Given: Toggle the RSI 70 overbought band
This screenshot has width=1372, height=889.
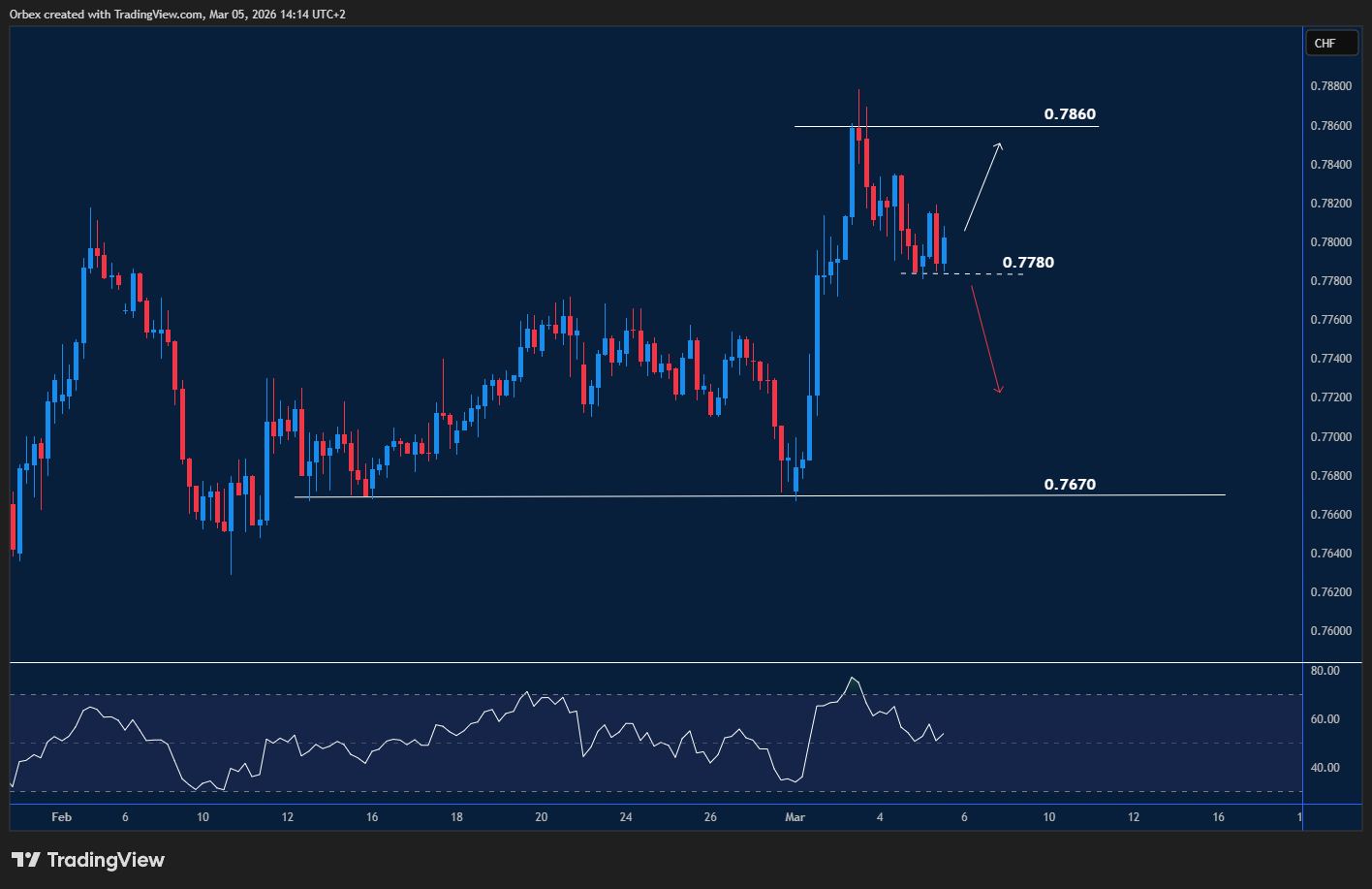Looking at the screenshot, I should click(484, 695).
